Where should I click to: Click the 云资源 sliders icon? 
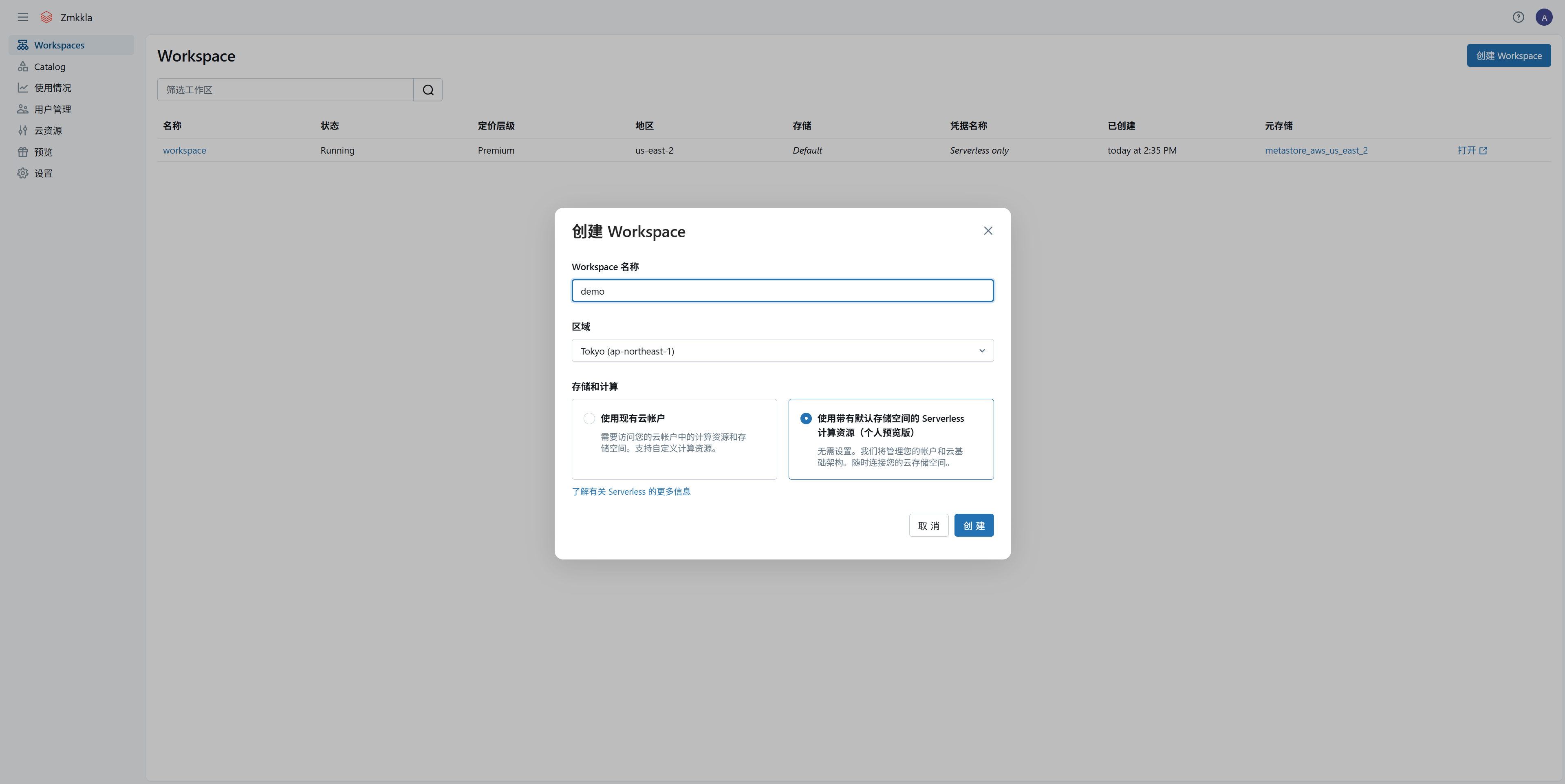coord(22,130)
